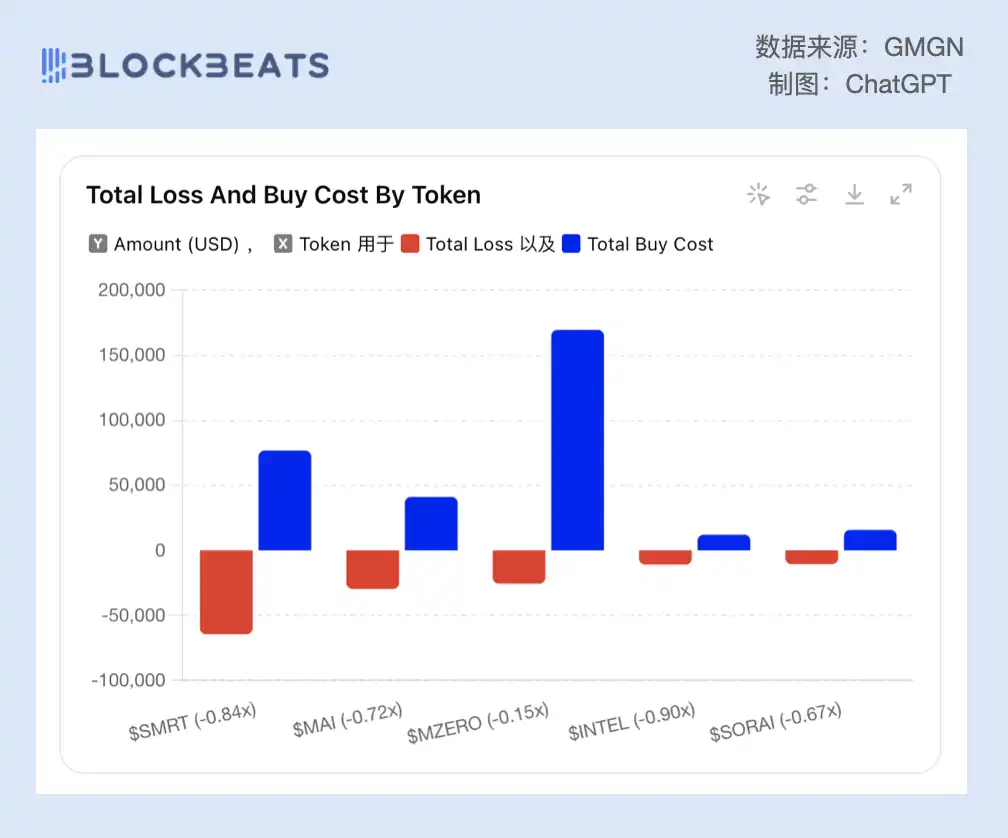This screenshot has width=1008, height=838.
Task: Select the Token axis label
Action: point(325,244)
